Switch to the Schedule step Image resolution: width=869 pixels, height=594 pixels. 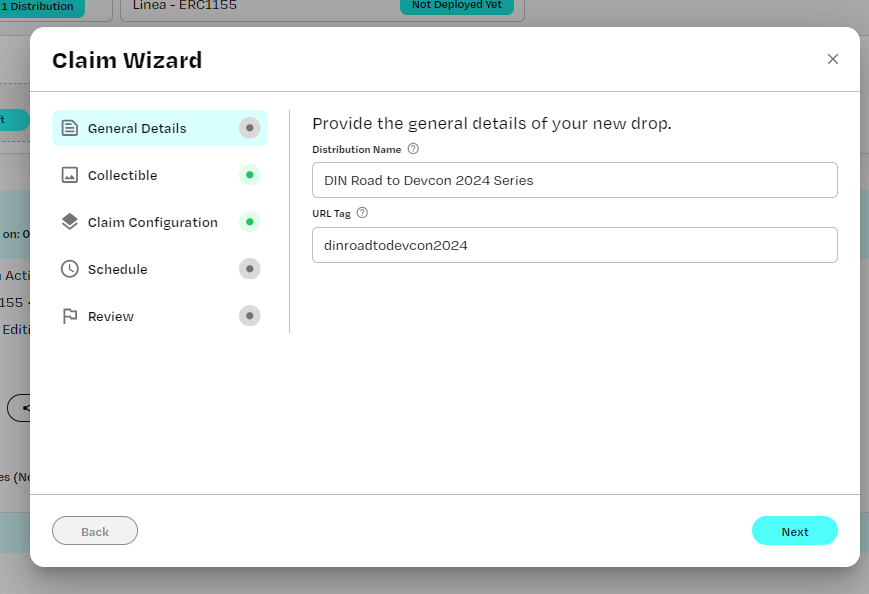(x=160, y=269)
